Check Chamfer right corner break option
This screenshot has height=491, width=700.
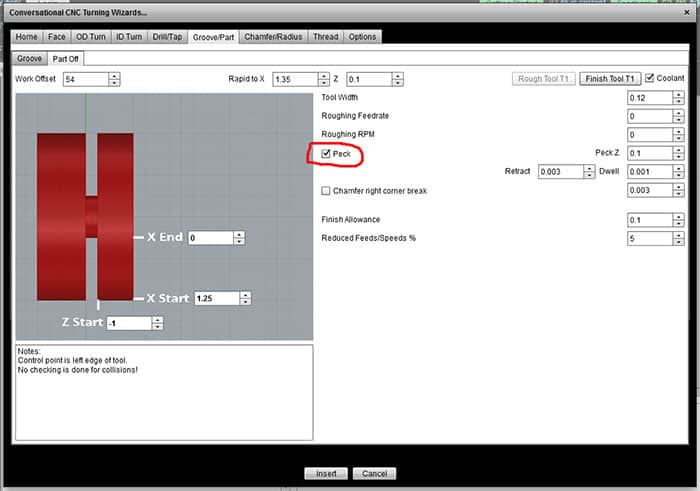click(326, 190)
